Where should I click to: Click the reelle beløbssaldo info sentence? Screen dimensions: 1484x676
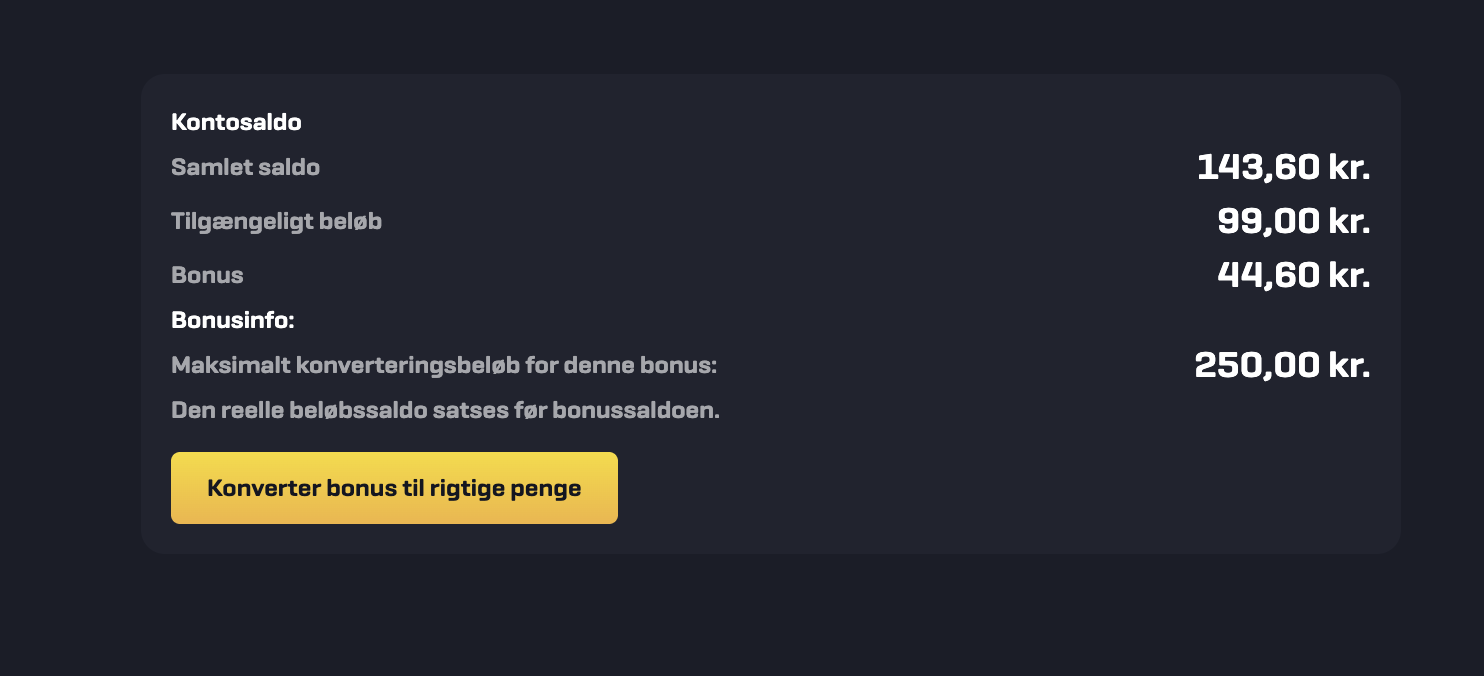pos(445,409)
